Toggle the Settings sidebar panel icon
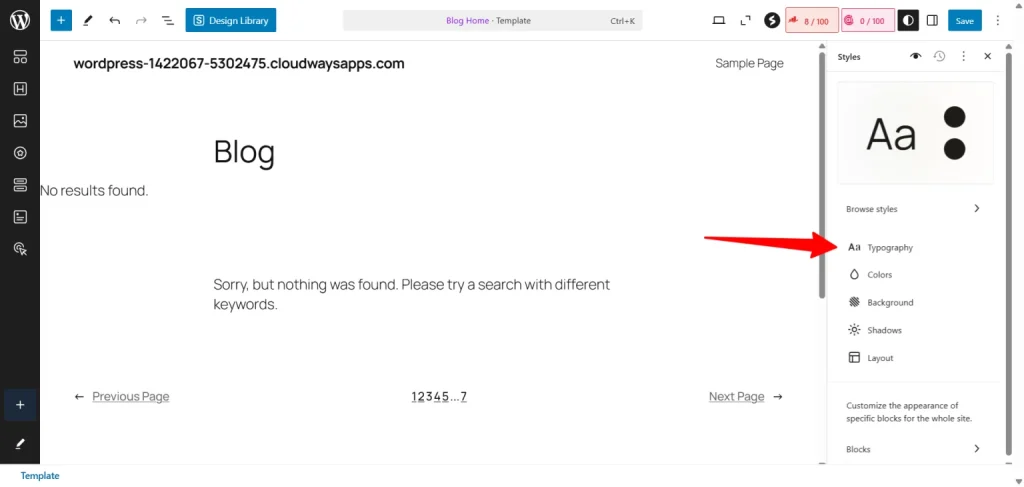 pyautogui.click(x=932, y=20)
